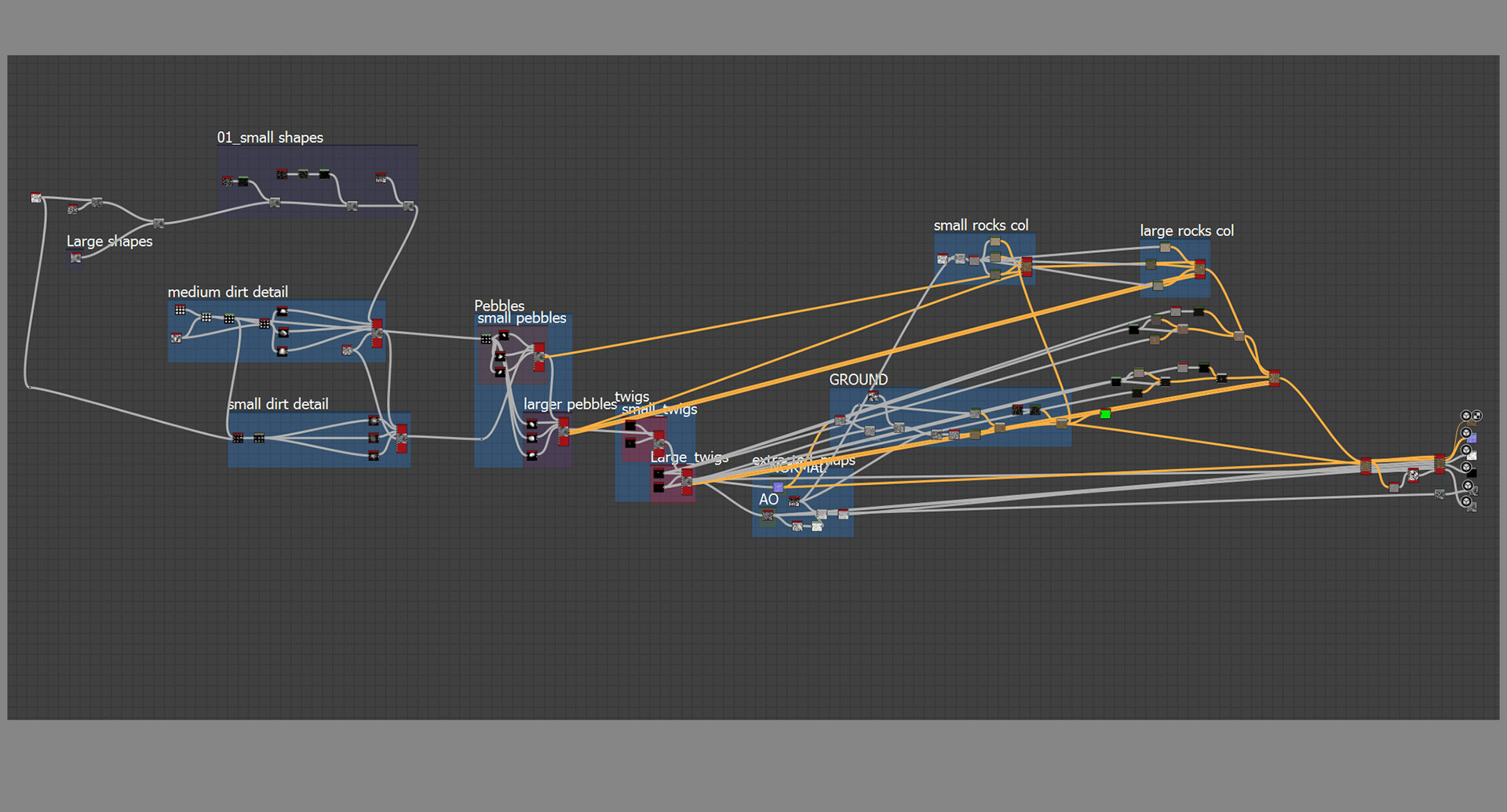Select the node under Large shapes label
The image size is (1507, 812).
(75, 257)
